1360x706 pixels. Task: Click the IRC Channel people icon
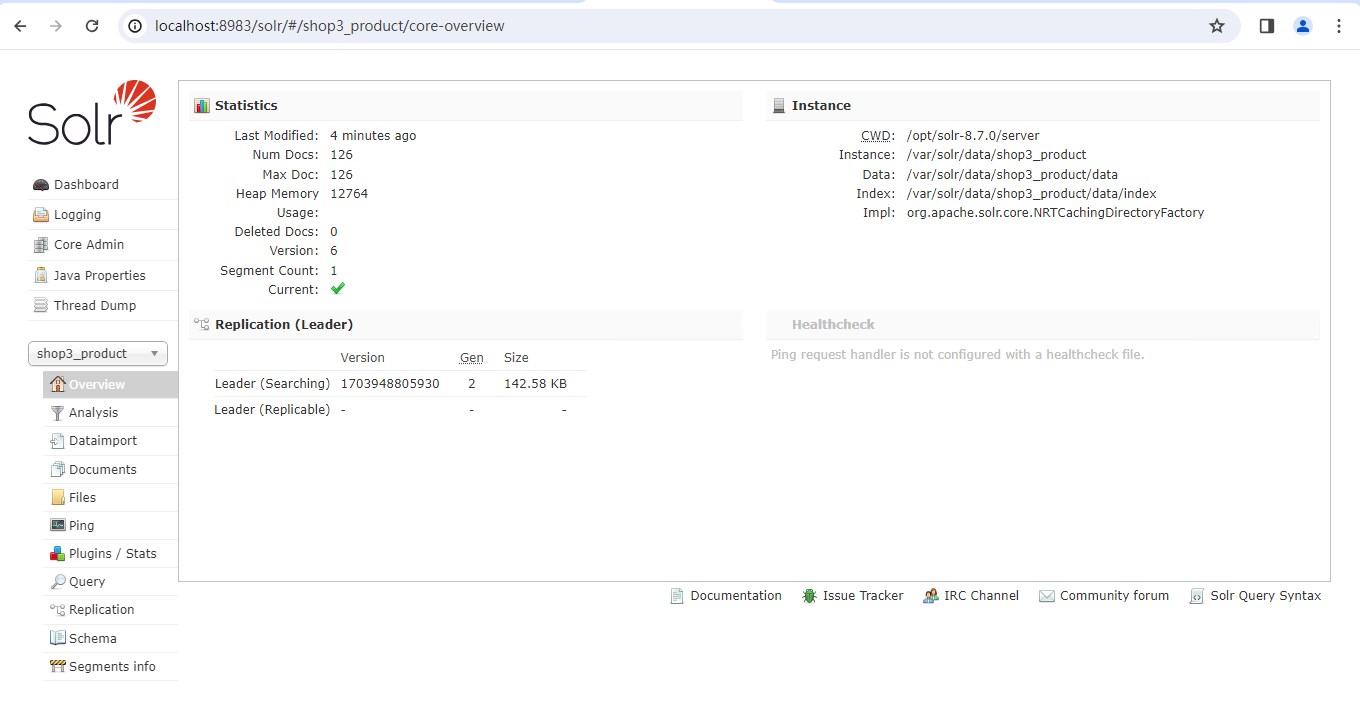[931, 596]
